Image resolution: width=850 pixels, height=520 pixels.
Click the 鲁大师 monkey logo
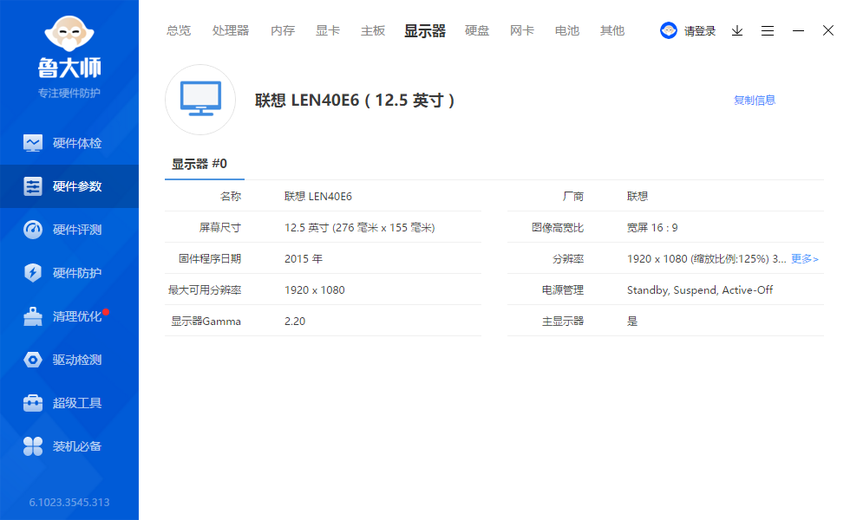(x=69, y=34)
